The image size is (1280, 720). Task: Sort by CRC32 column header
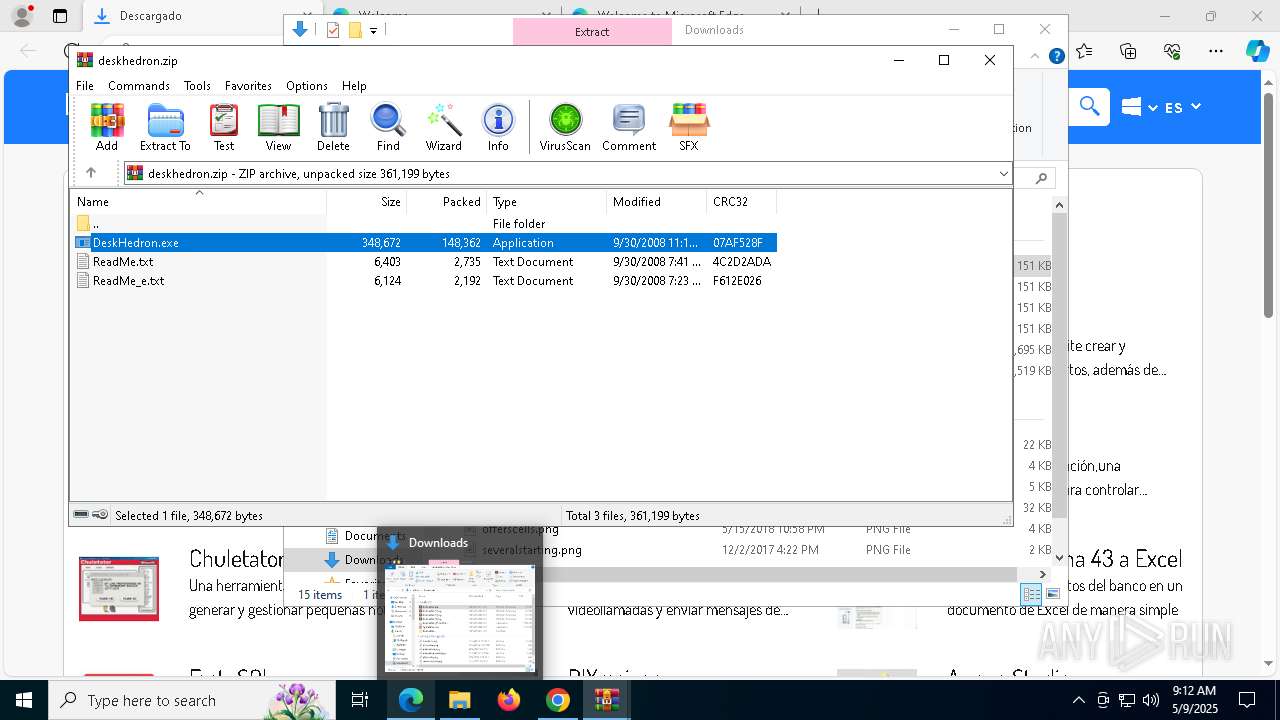[742, 202]
